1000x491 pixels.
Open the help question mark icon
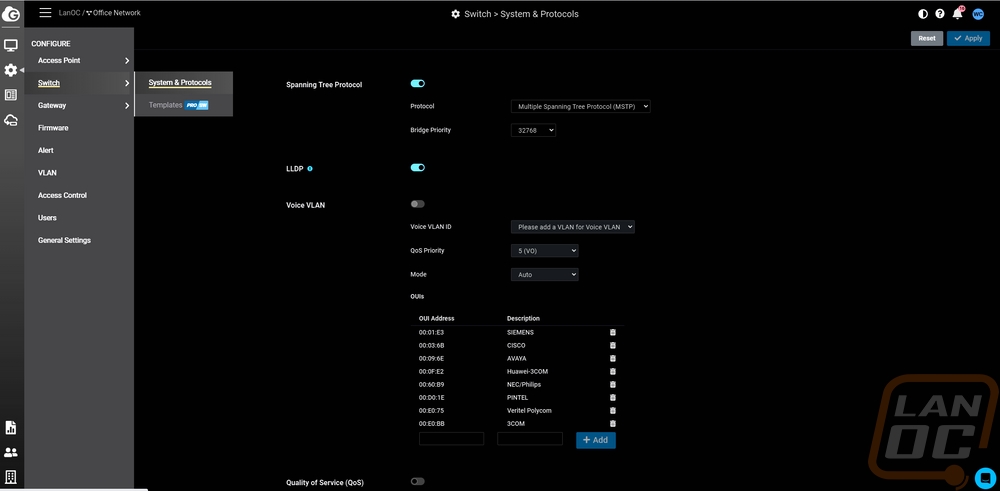940,14
